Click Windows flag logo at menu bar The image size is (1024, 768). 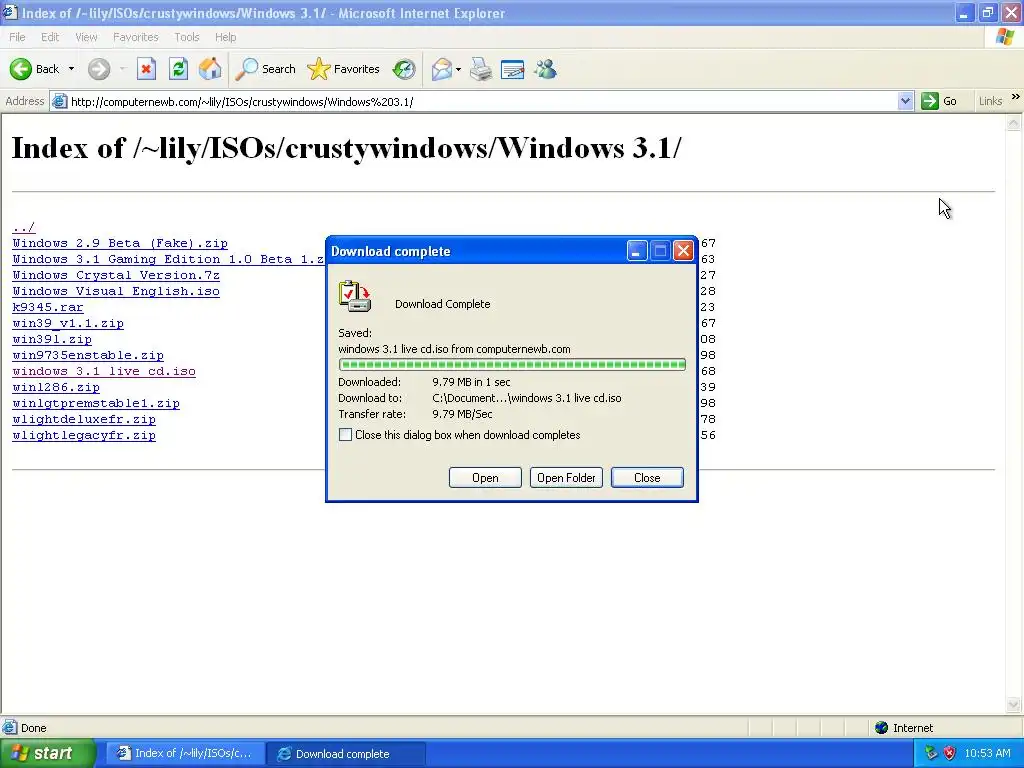pyautogui.click(x=1005, y=37)
